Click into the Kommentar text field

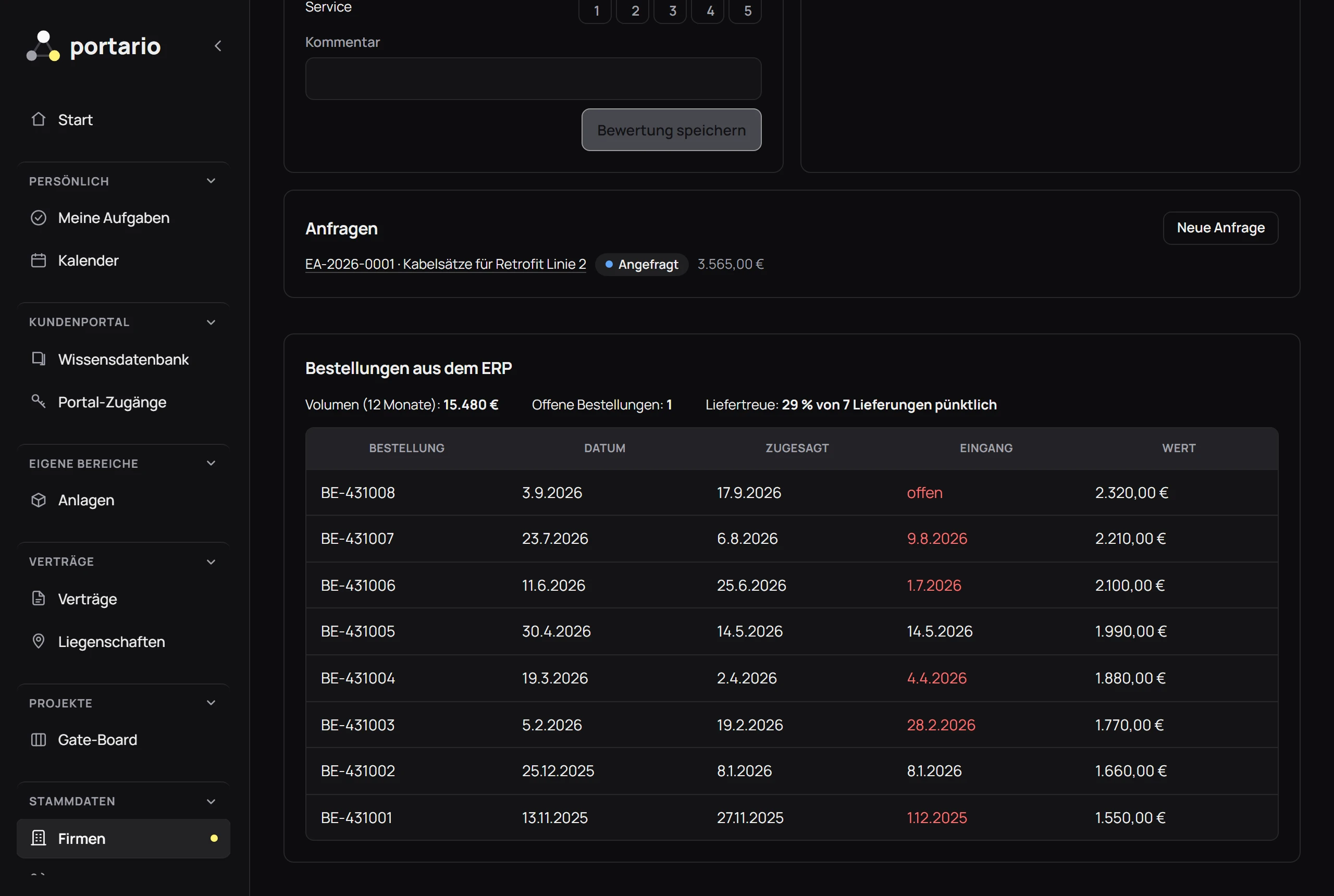[533, 79]
